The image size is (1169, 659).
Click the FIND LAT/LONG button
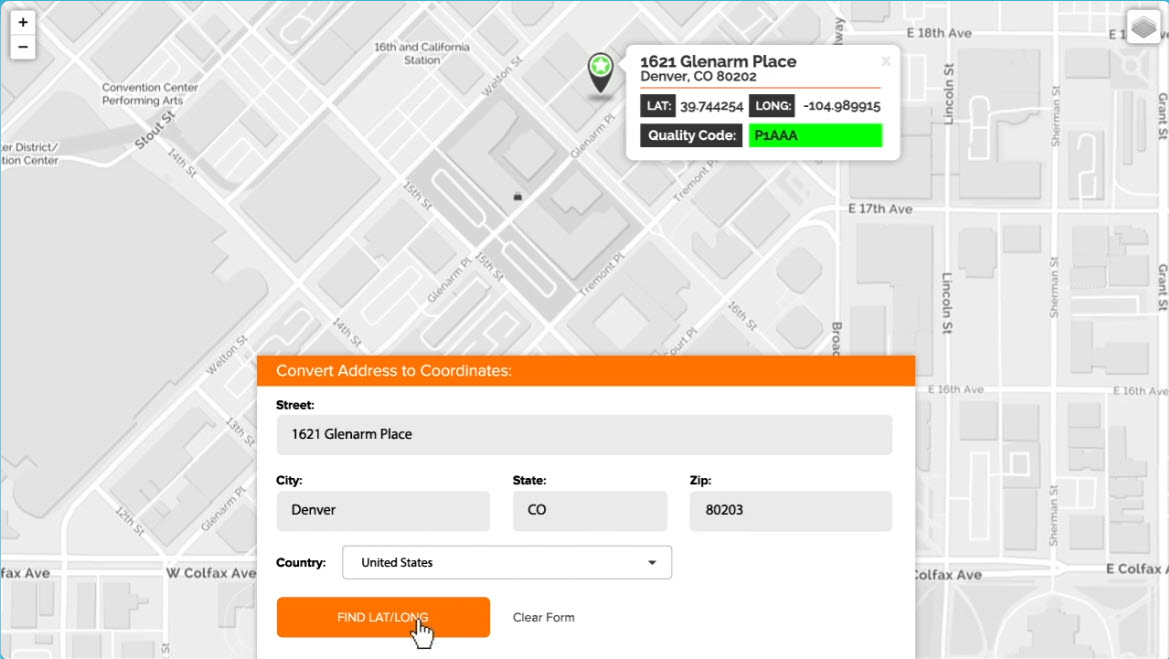pos(383,617)
